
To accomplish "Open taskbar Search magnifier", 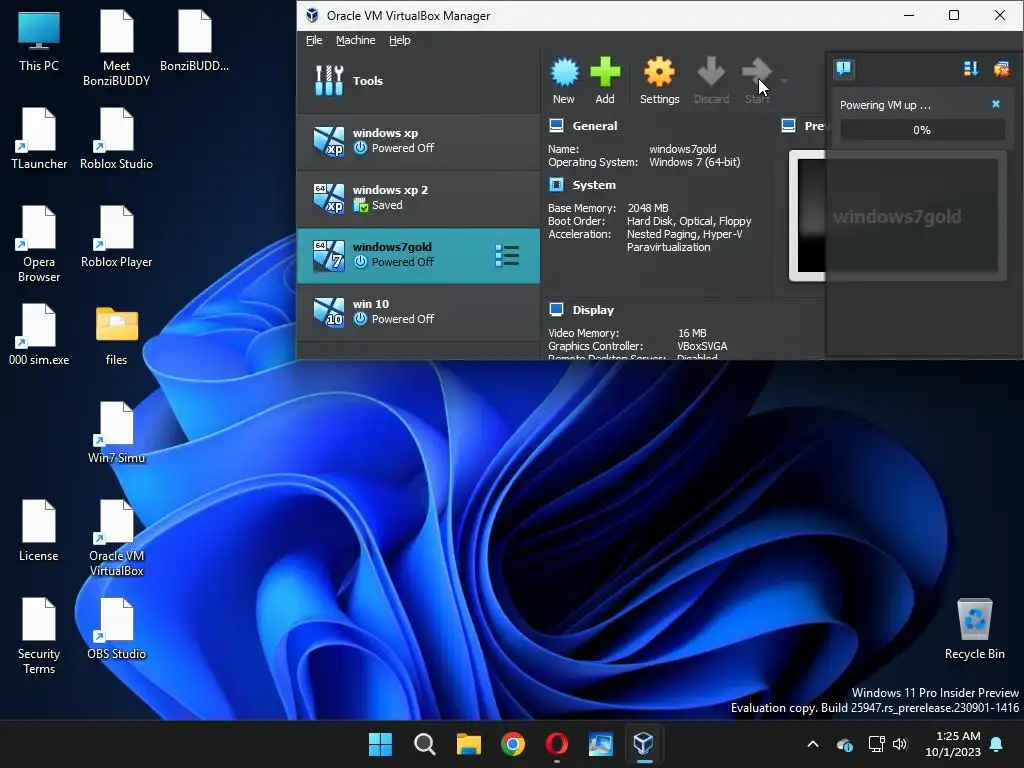I will tap(424, 744).
